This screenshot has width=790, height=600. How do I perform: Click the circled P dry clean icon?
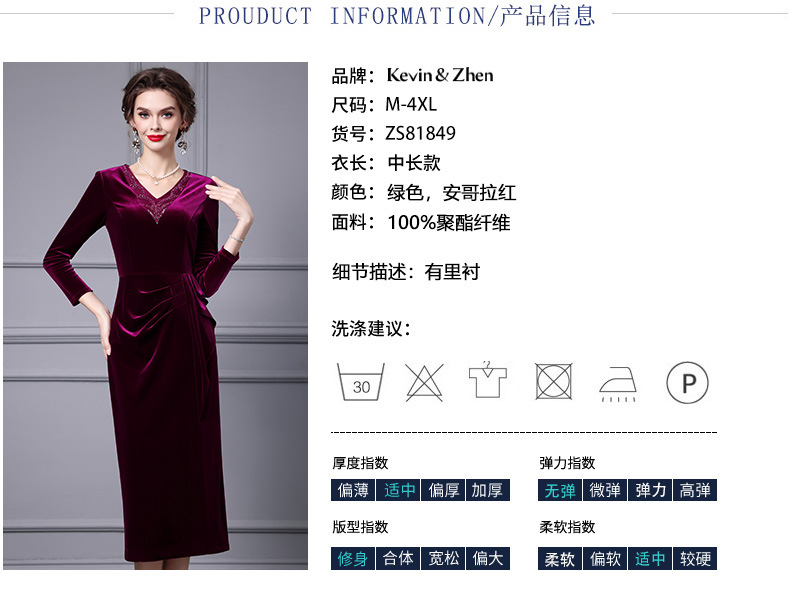coord(687,383)
